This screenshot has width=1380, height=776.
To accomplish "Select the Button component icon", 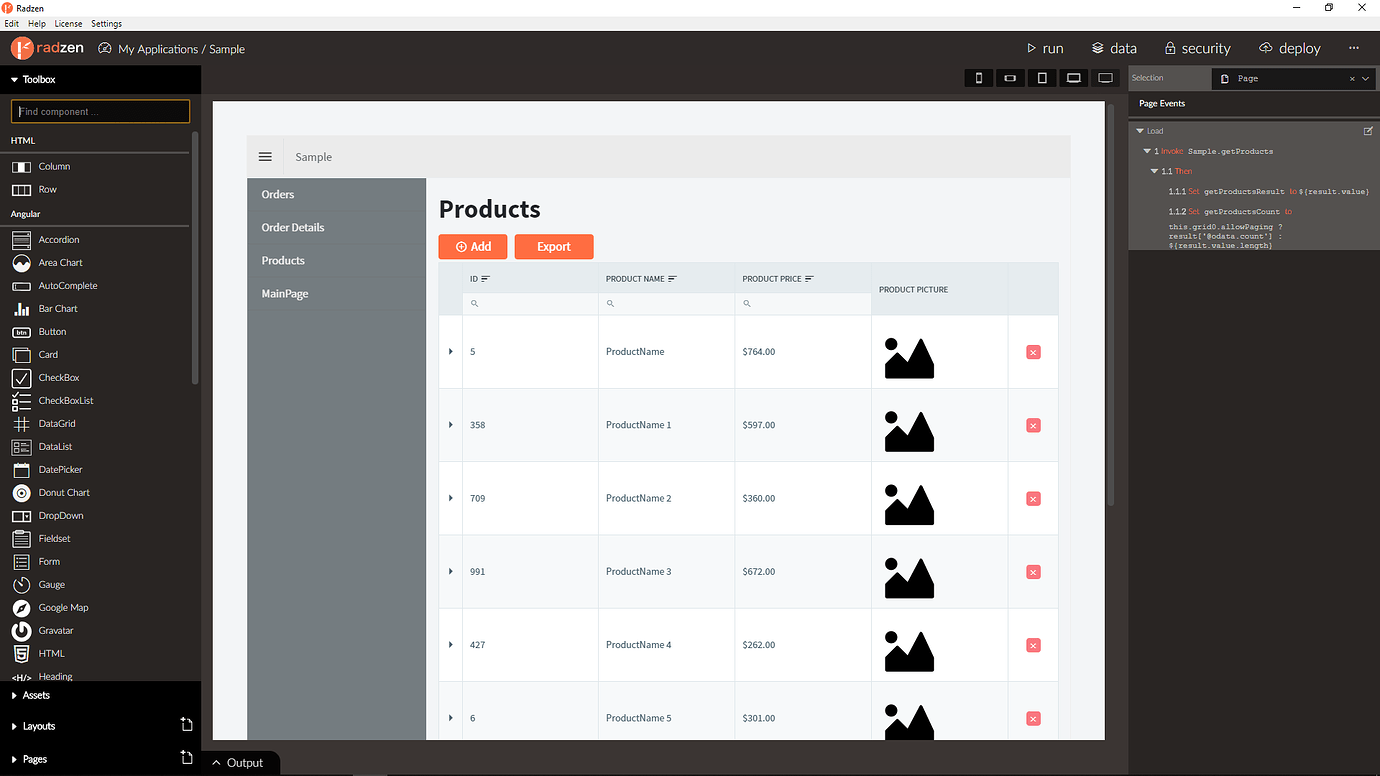I will coord(21,332).
